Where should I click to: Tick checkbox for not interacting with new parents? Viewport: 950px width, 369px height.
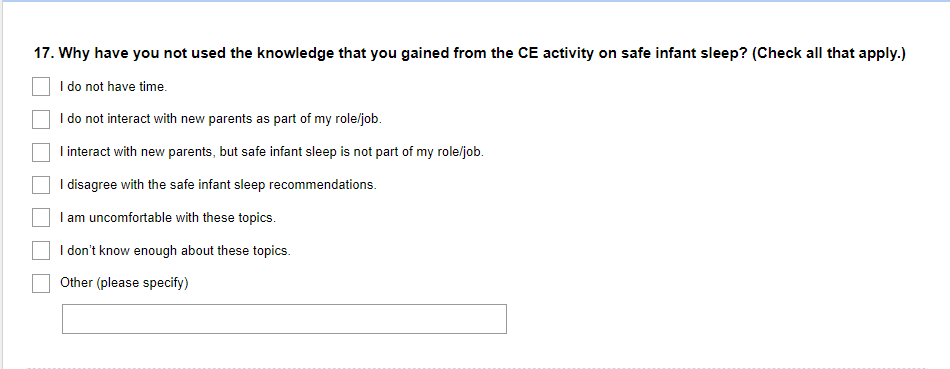(x=41, y=119)
